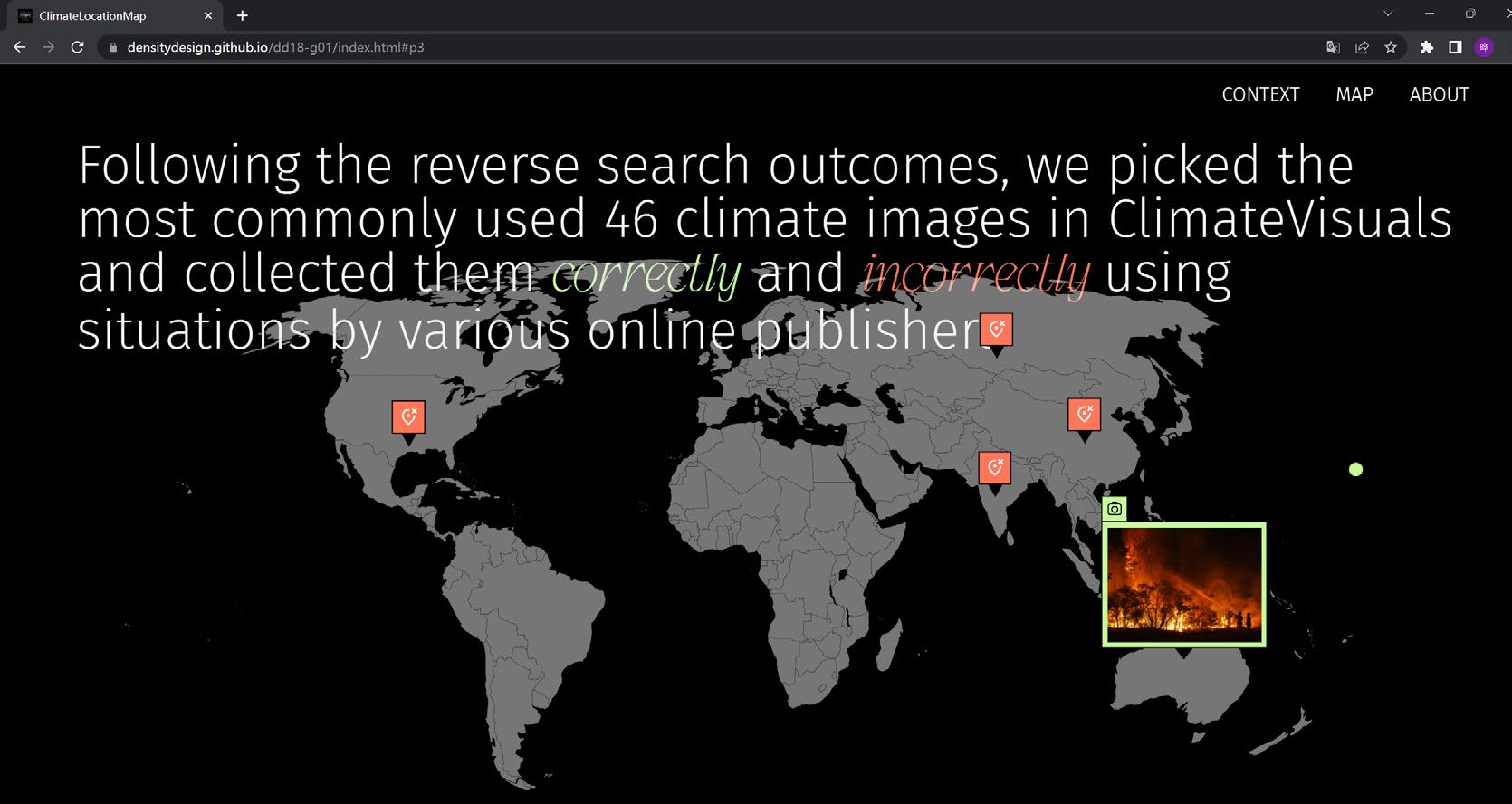Click the green dot in the Pacific Ocean
Image resolution: width=1512 pixels, height=804 pixels.
(x=1355, y=469)
